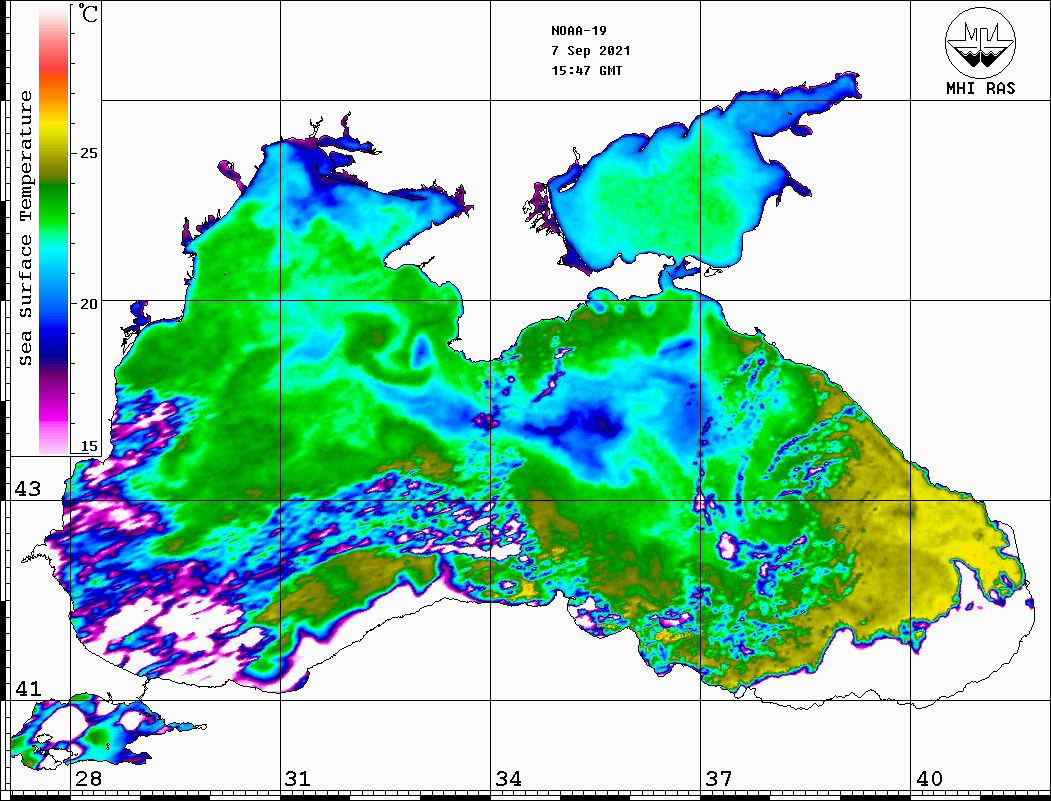Screen dimensions: 1051x801
Task: Click the '15:47 GMT' time text
Action: coord(586,70)
